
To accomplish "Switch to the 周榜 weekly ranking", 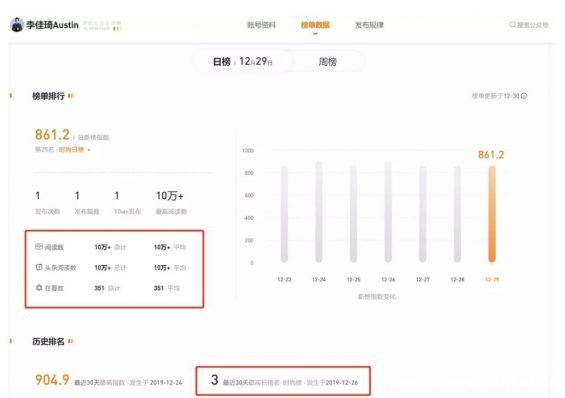I will [x=328, y=62].
